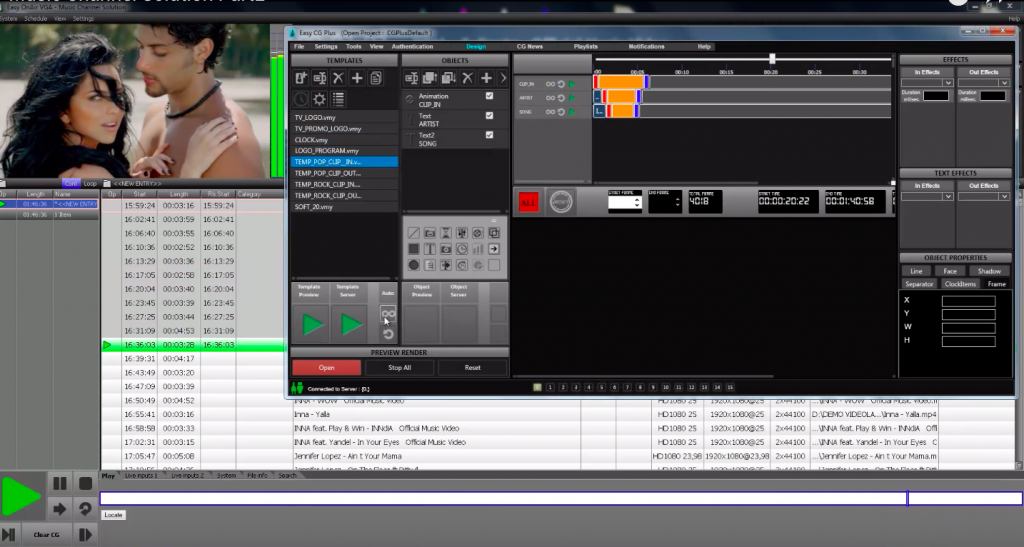Click the Template Server green play button
This screenshot has width=1024, height=547.
351,324
